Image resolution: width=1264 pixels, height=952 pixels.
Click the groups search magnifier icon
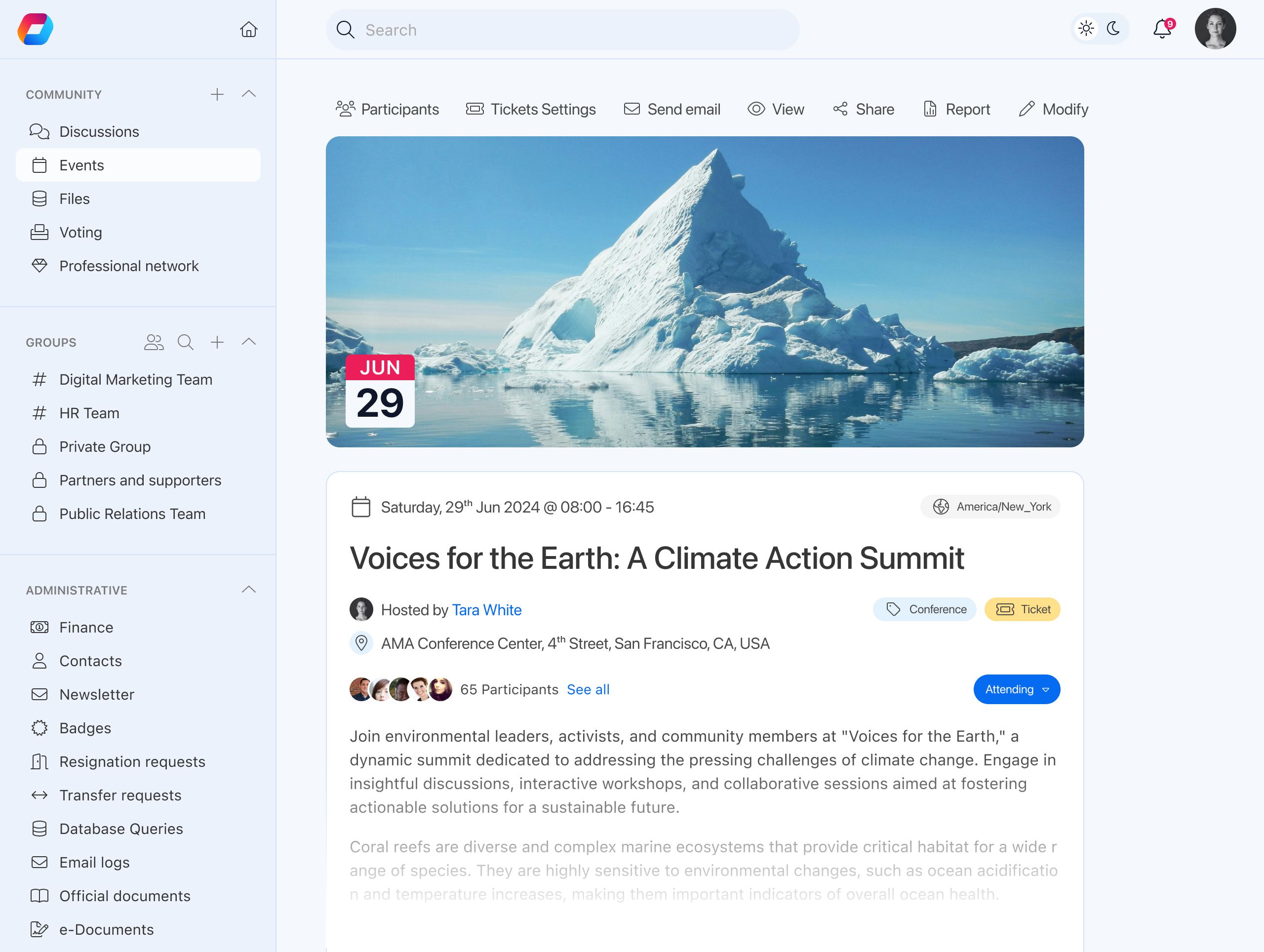[185, 342]
